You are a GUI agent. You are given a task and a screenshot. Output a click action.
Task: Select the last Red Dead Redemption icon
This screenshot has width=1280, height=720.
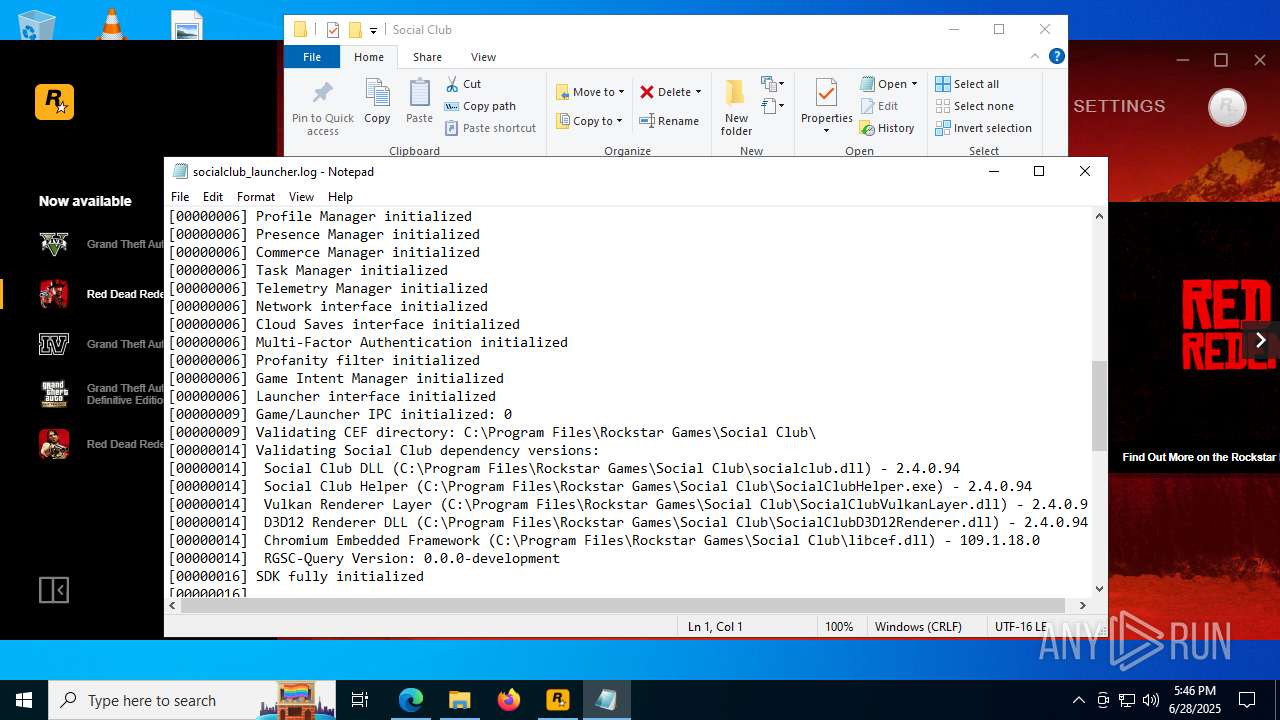coord(54,444)
